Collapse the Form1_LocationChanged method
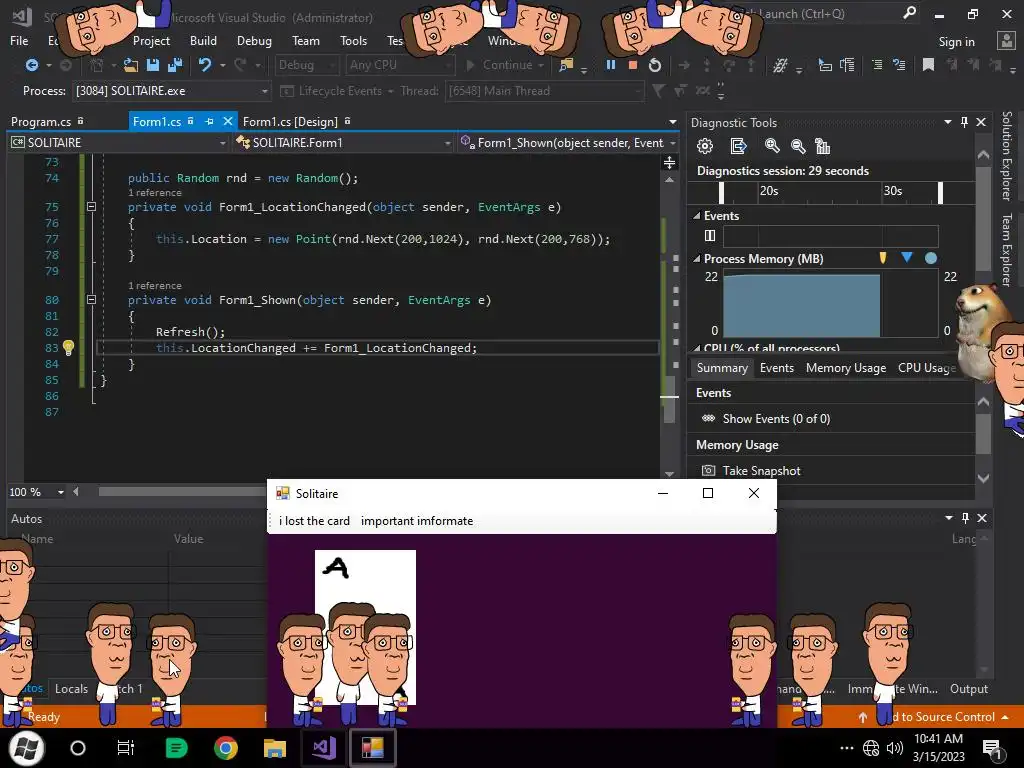This screenshot has width=1024, height=768. (x=91, y=207)
